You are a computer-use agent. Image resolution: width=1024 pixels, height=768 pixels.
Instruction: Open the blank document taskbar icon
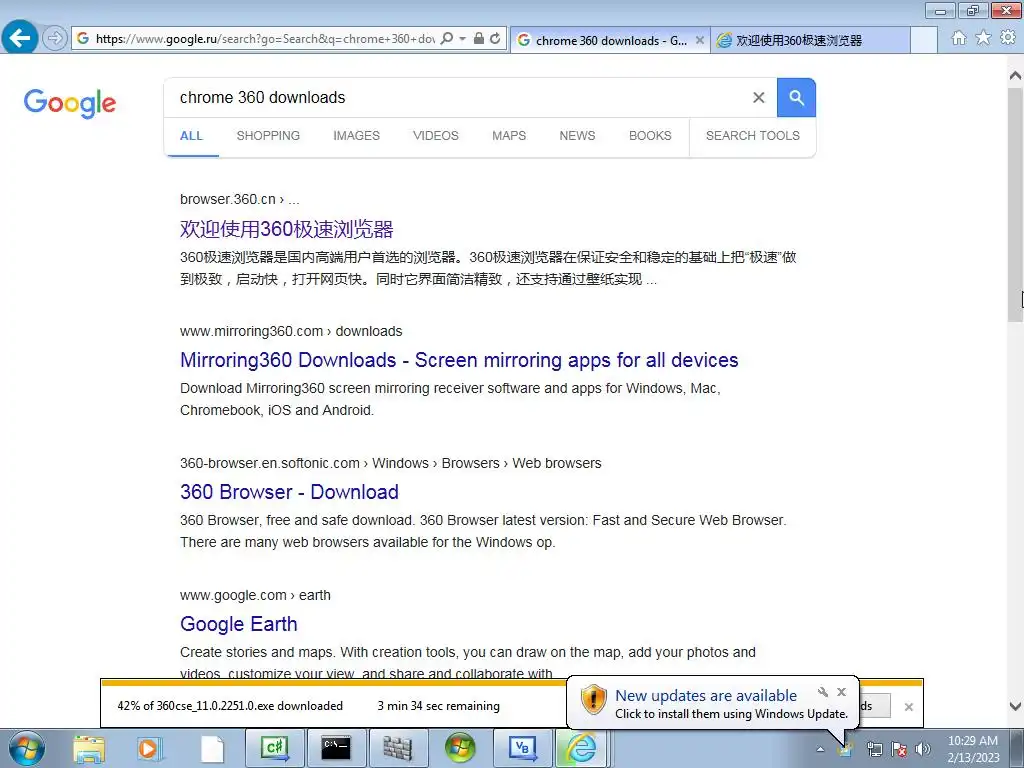[x=212, y=748]
